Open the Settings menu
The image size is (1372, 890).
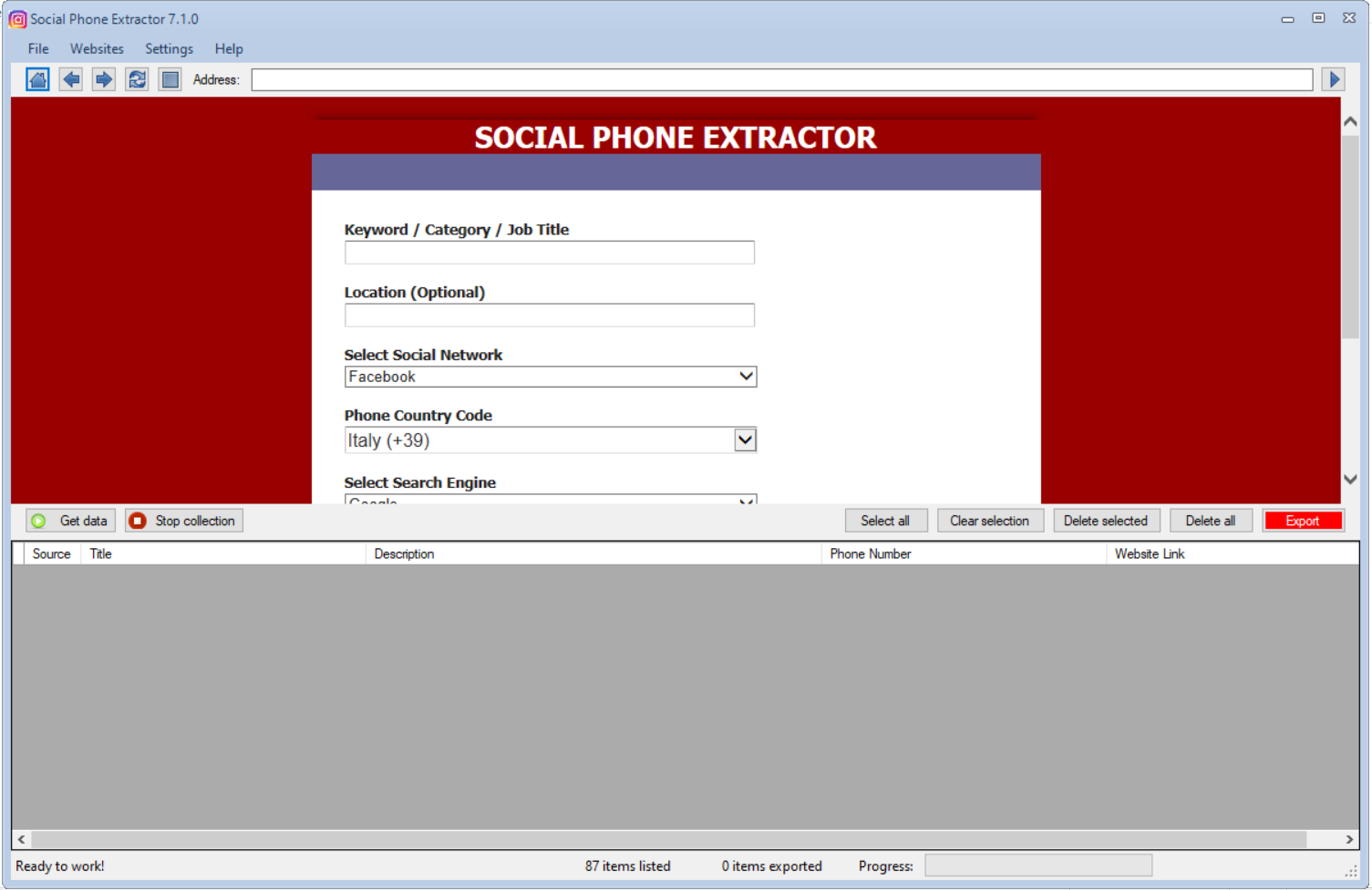pos(169,49)
